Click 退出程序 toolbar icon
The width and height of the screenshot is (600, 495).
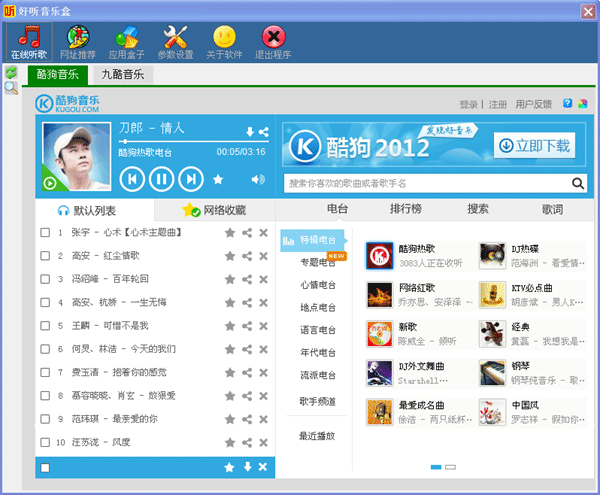pos(272,42)
